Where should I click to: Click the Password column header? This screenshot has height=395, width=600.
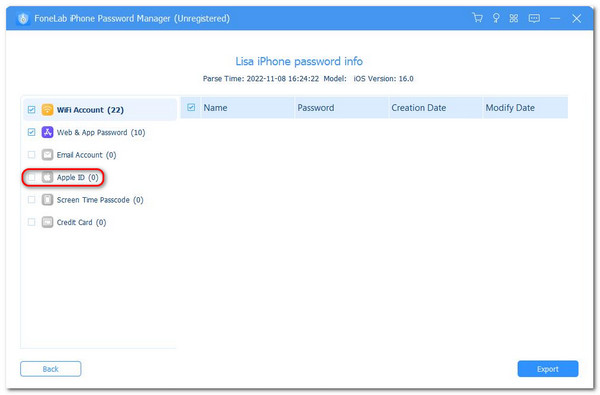(x=341, y=108)
